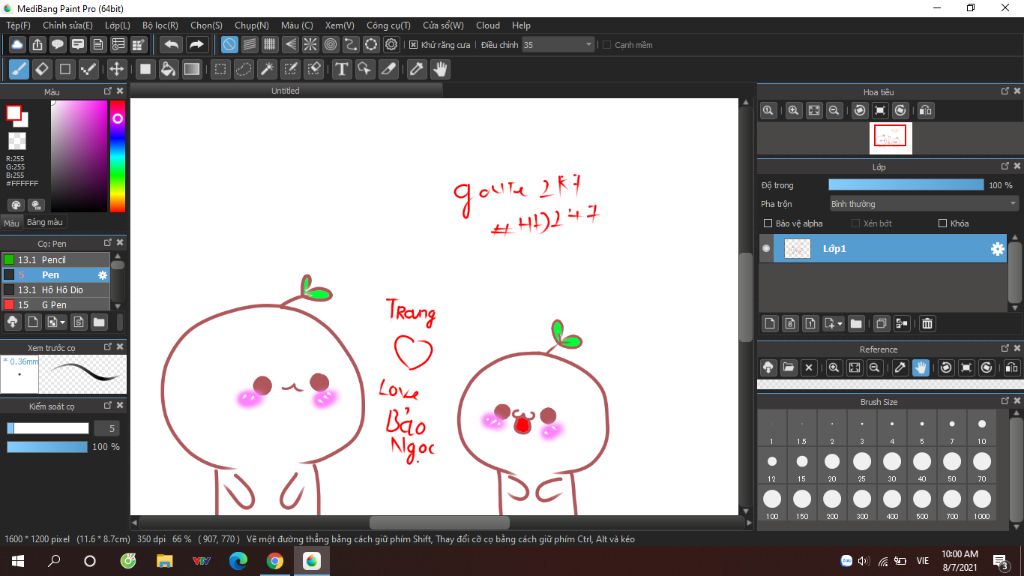Image resolution: width=1024 pixels, height=576 pixels.
Task: Click the Redo arrow
Action: pos(196,44)
